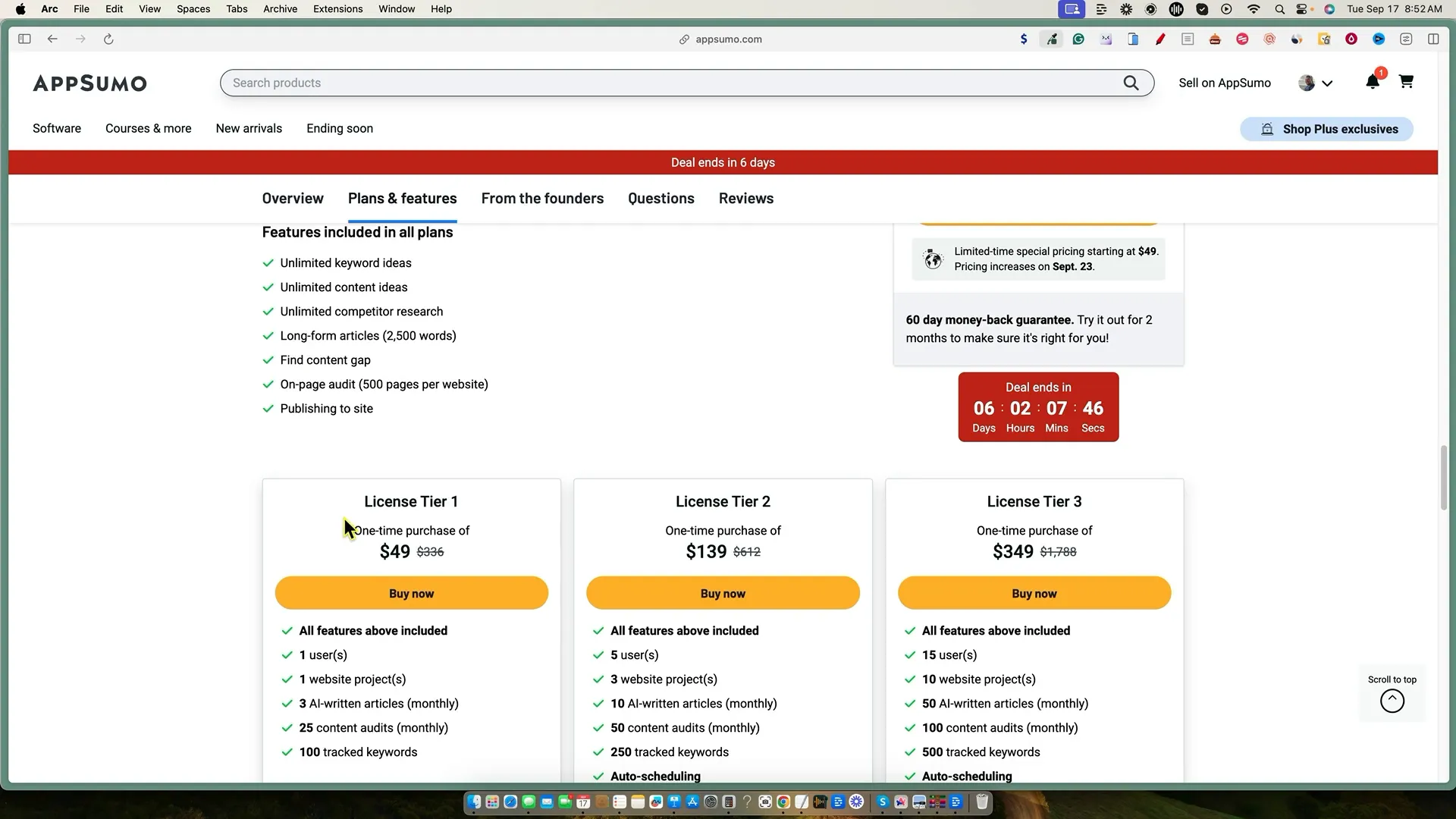Open macOS Spotlight search icon
The width and height of the screenshot is (1456, 819).
[1279, 9]
